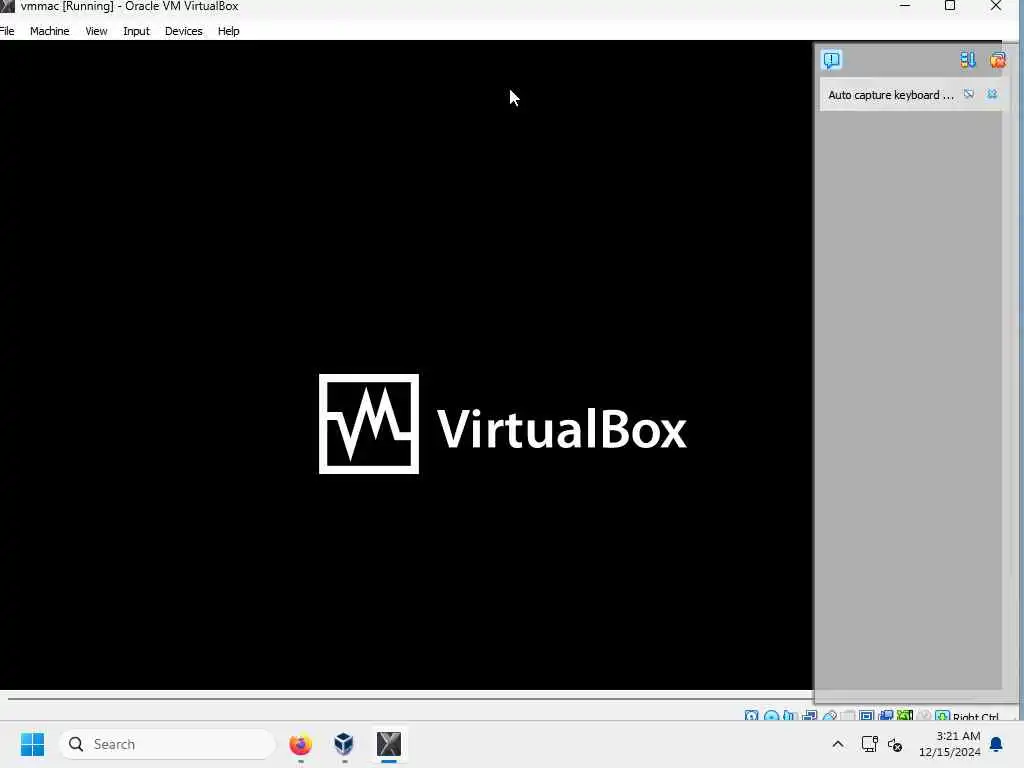Viewport: 1024px width, 768px height.
Task: Open the Help menu
Action: pos(229,31)
